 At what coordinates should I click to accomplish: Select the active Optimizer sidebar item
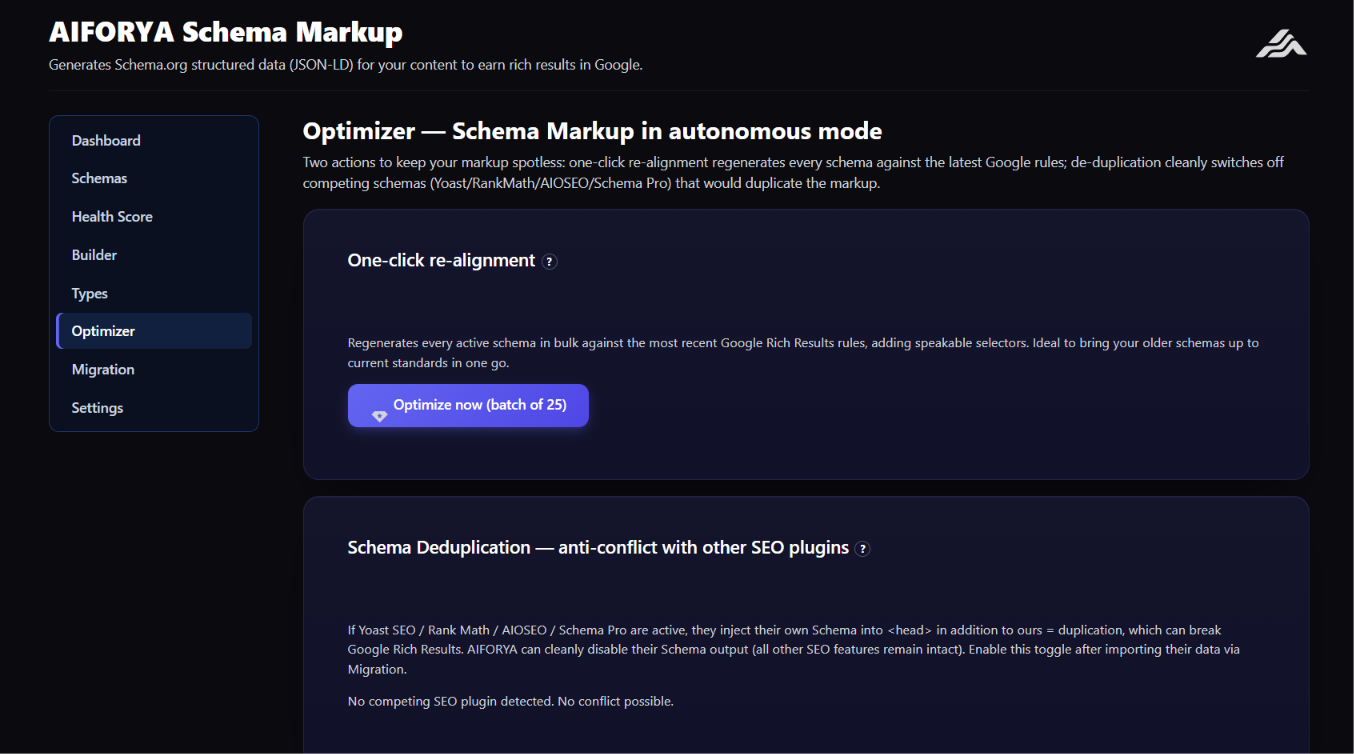154,331
